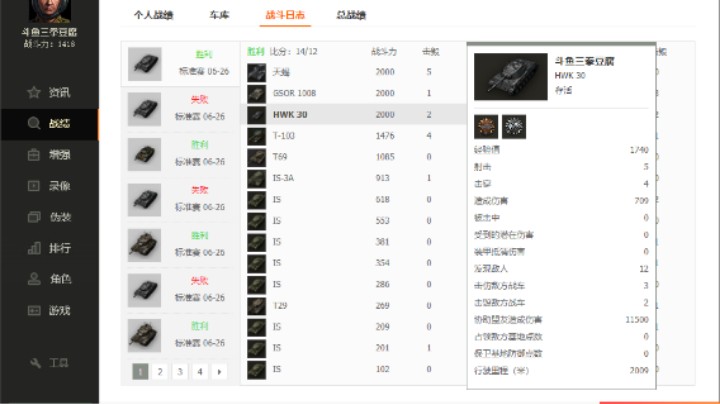Go to page 4 of battle list
The image size is (720, 404).
click(x=200, y=371)
